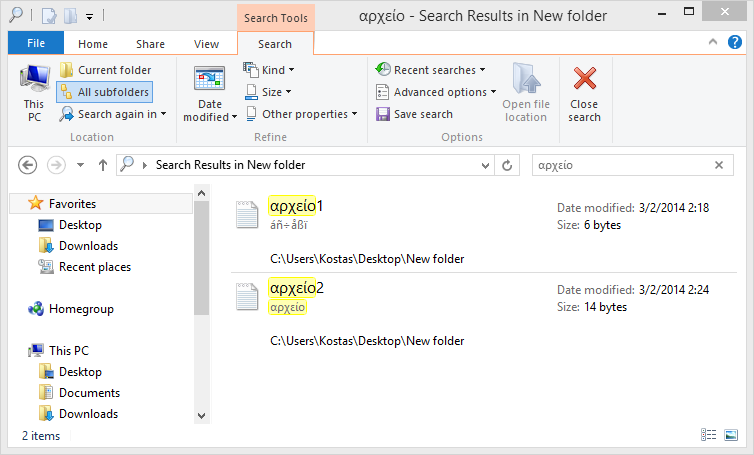Click the Kind filter icon

pos(251,70)
